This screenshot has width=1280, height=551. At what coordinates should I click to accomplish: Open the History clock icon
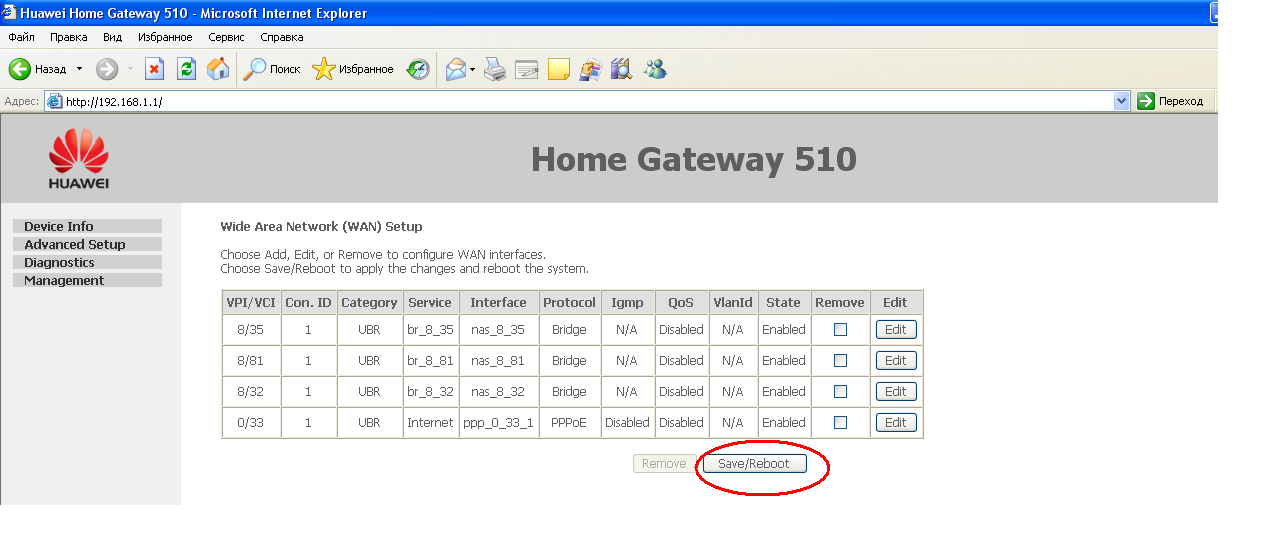point(418,69)
